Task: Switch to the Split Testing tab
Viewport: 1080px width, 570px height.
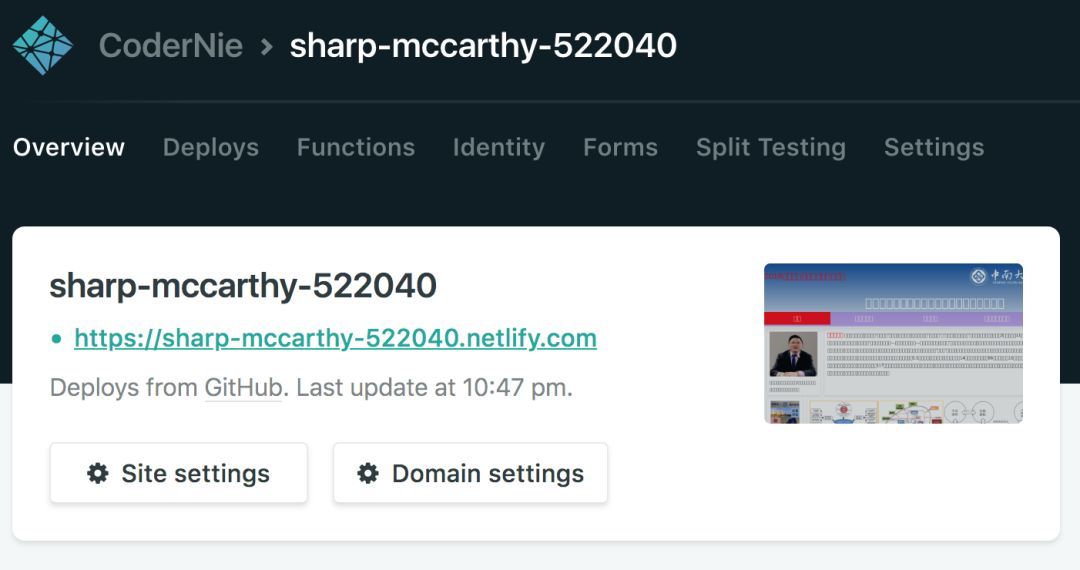Action: [771, 147]
